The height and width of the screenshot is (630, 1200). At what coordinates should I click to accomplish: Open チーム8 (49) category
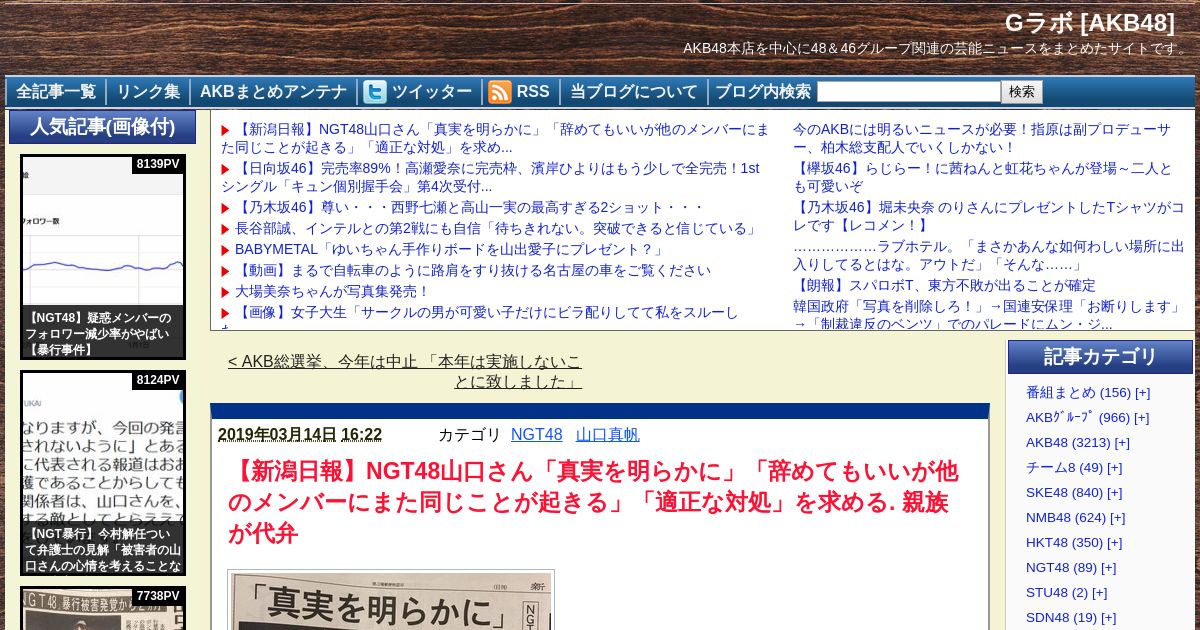[1064, 468]
